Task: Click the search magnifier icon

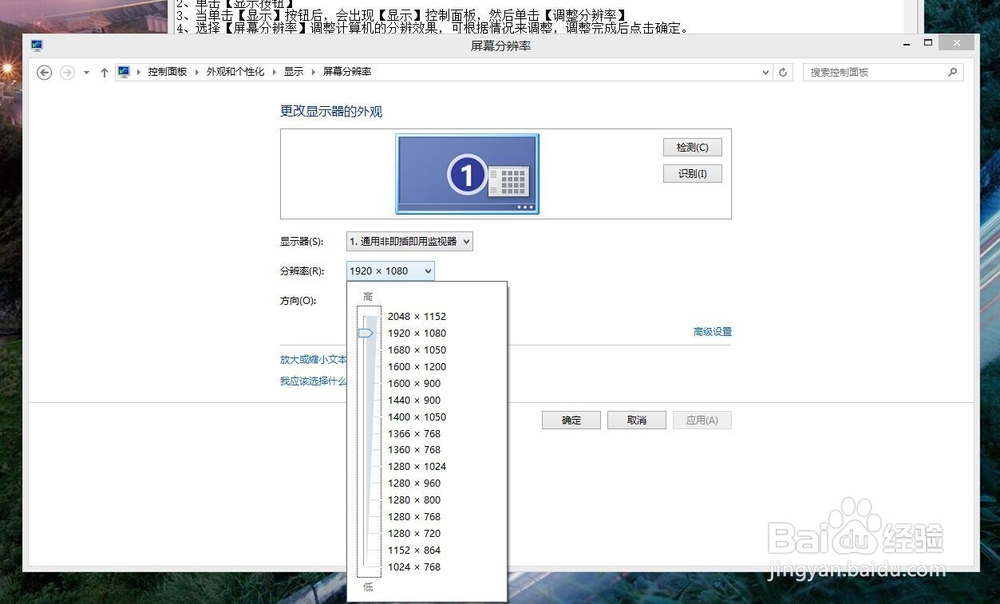Action: click(x=952, y=72)
